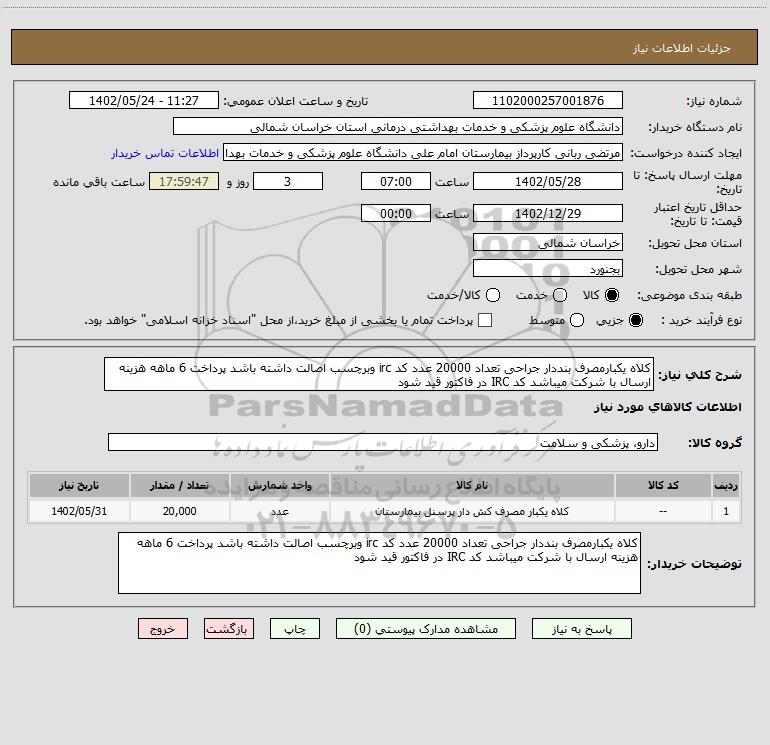770x745 pixels.
Task: Click the deadline time field 07:00
Action: tap(396, 181)
